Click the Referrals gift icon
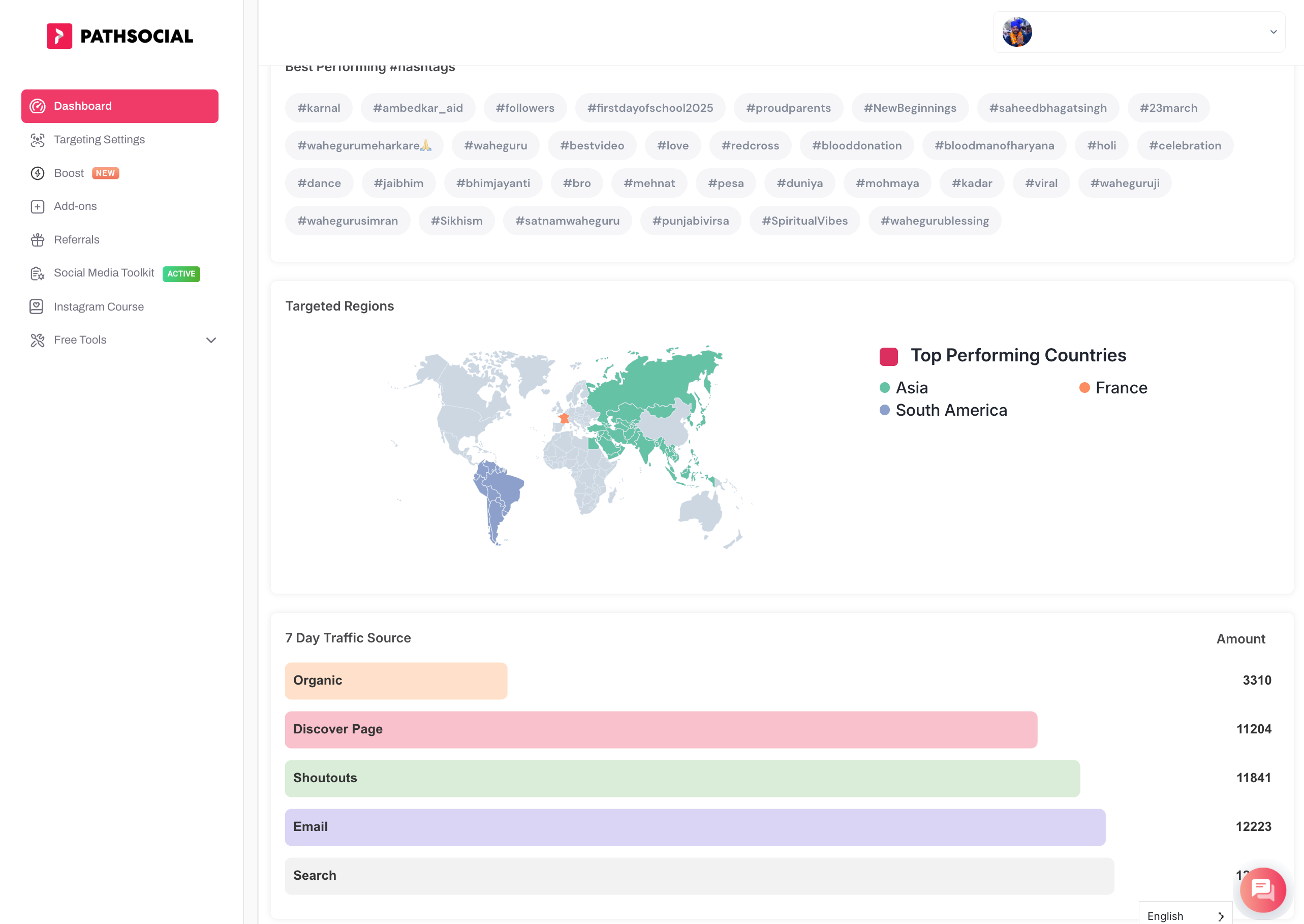 (38, 240)
